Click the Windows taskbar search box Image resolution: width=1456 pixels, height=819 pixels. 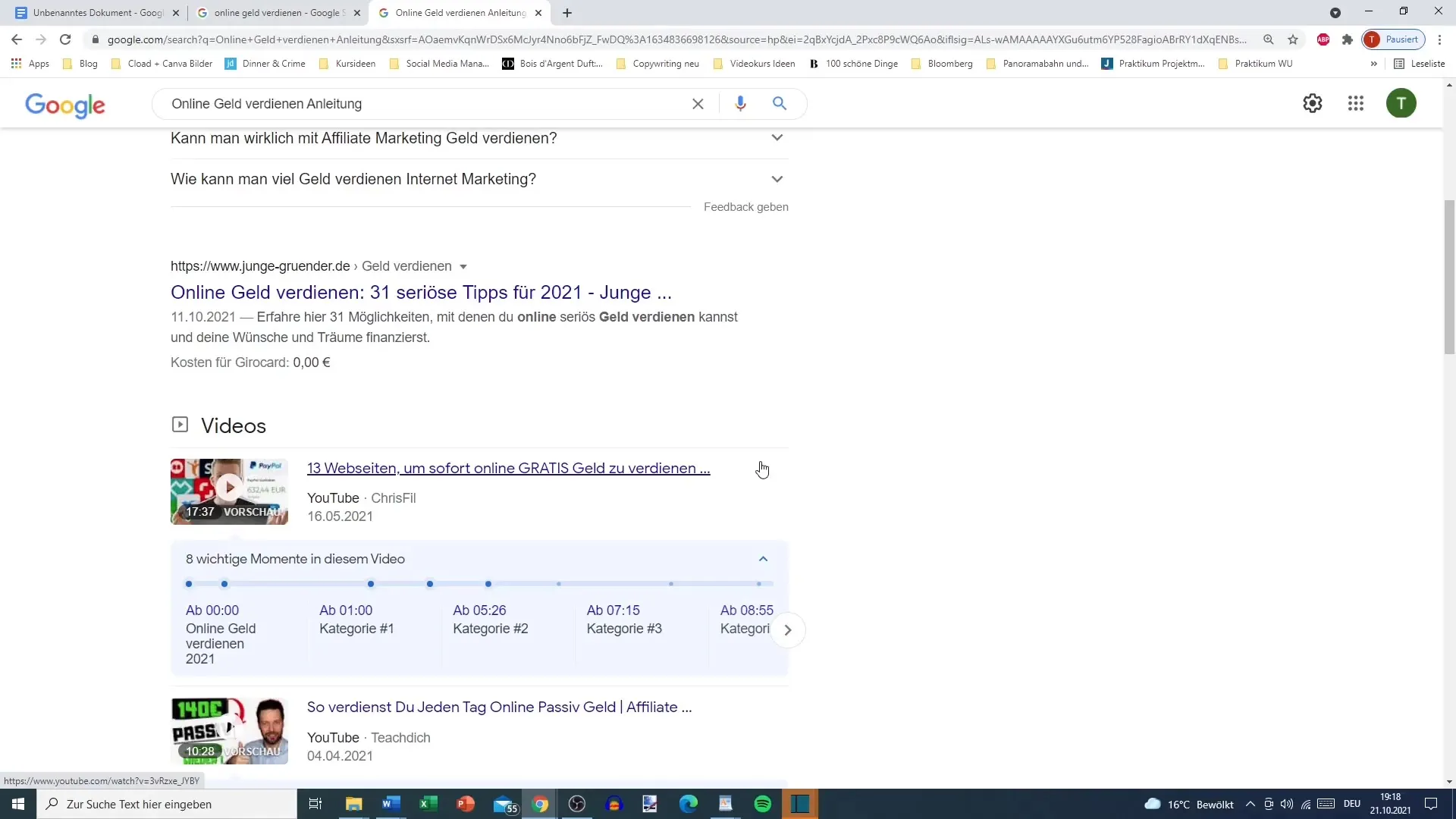tap(167, 804)
